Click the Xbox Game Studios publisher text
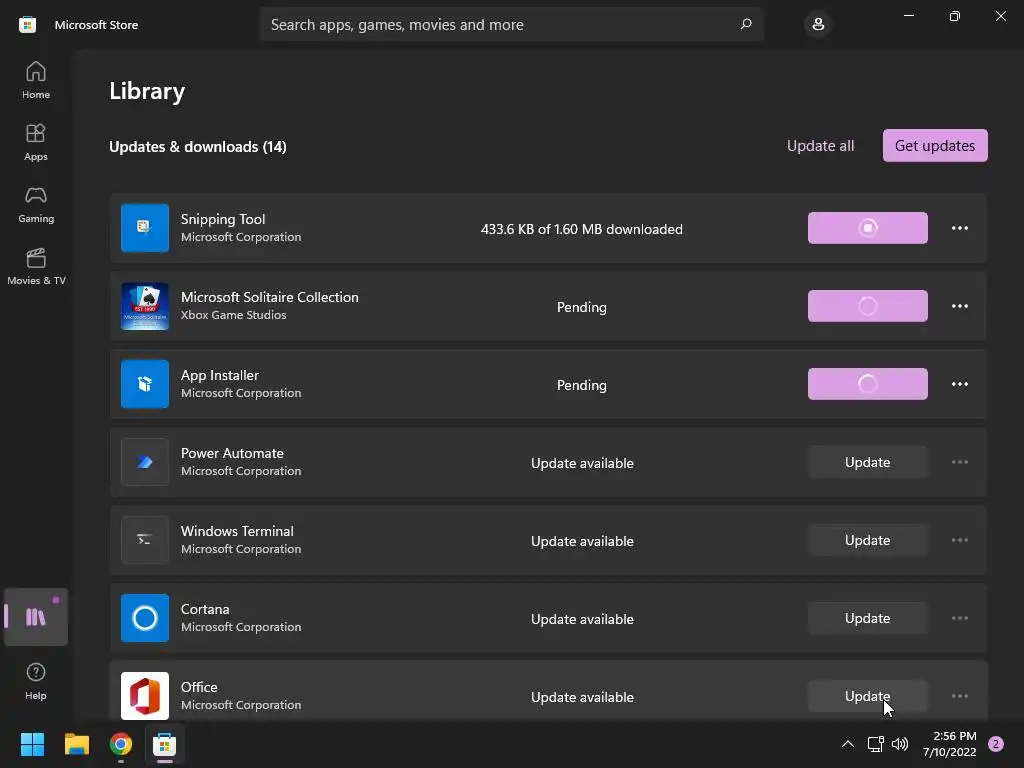The image size is (1024, 768). (233, 315)
